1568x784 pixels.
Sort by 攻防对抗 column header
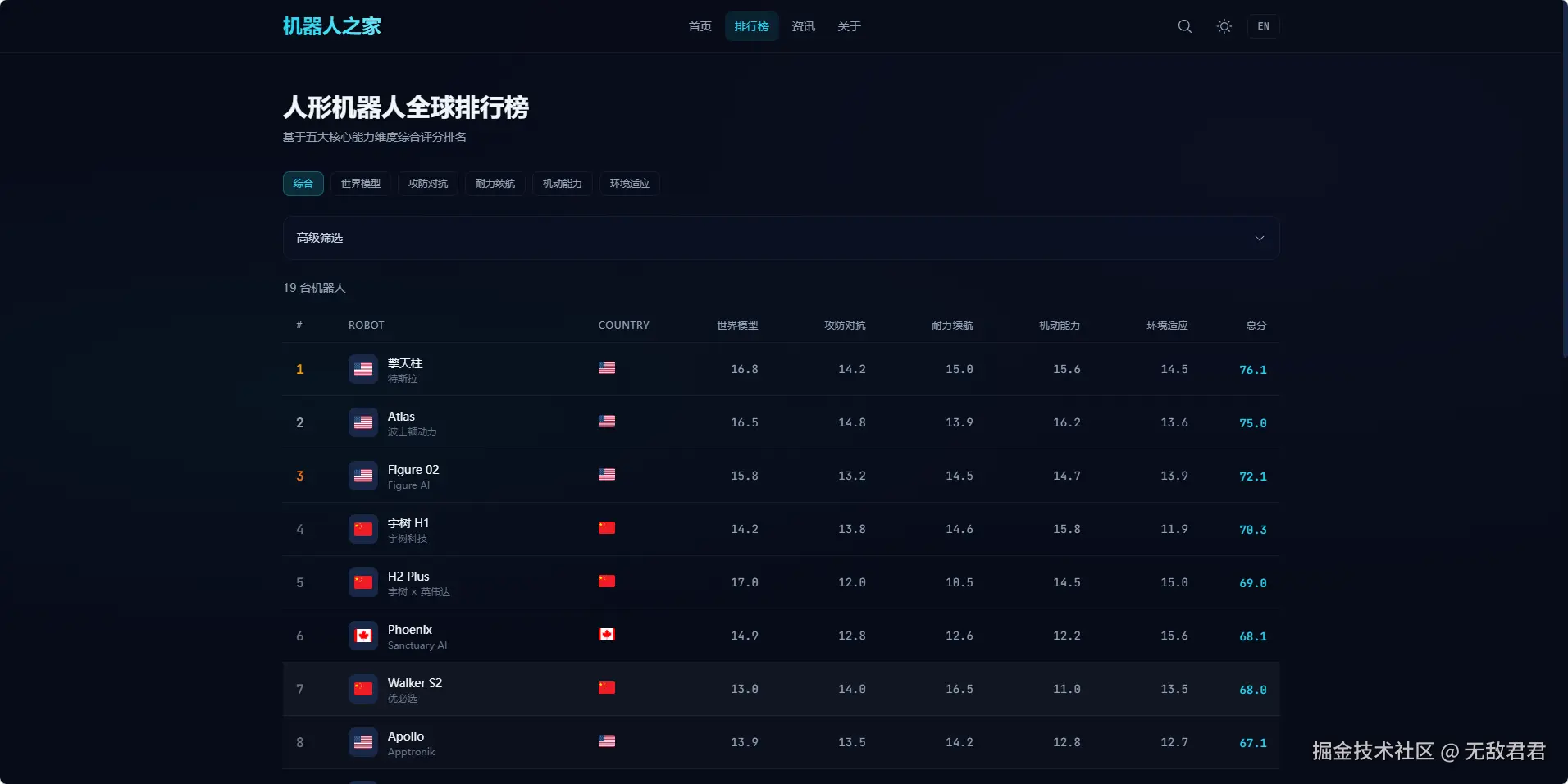(845, 326)
